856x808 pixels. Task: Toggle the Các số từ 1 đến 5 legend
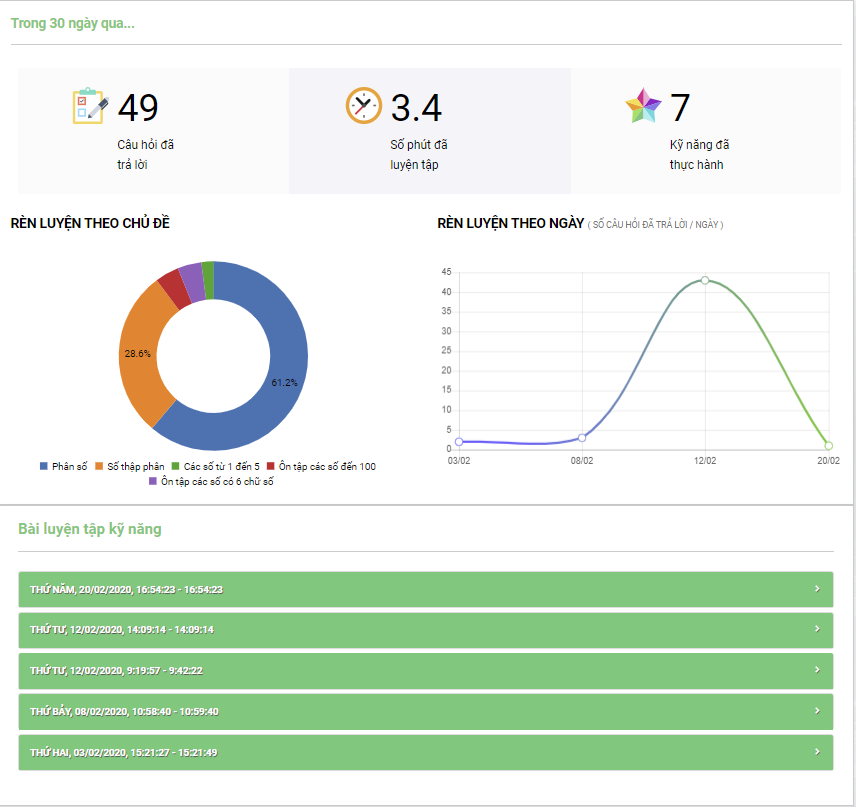[x=214, y=467]
